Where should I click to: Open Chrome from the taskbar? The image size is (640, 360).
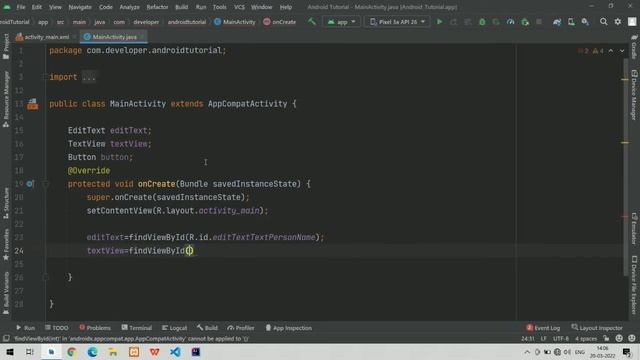(72, 352)
